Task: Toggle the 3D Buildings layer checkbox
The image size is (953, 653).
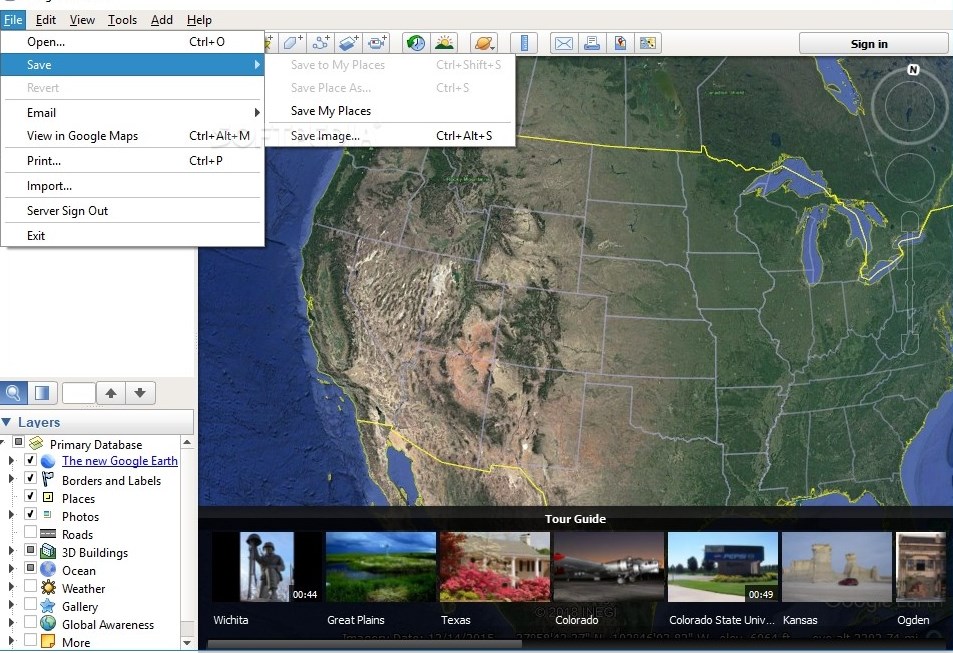Action: 30,550
